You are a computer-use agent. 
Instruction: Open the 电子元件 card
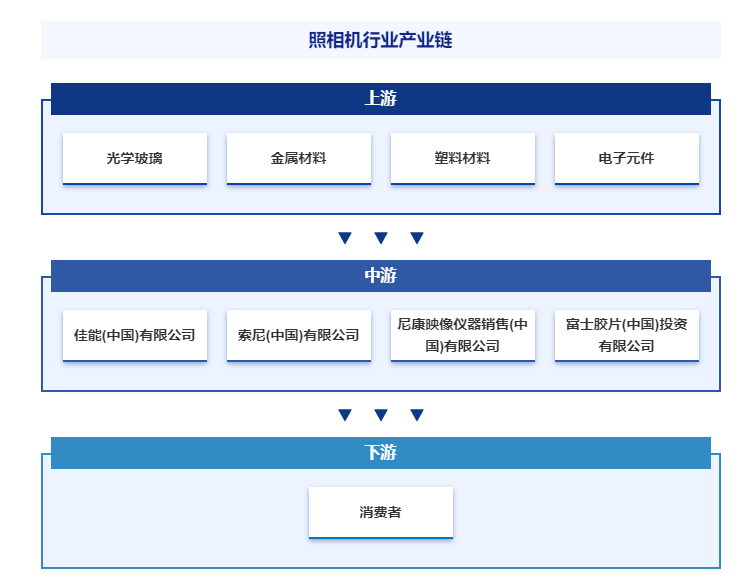click(x=627, y=159)
